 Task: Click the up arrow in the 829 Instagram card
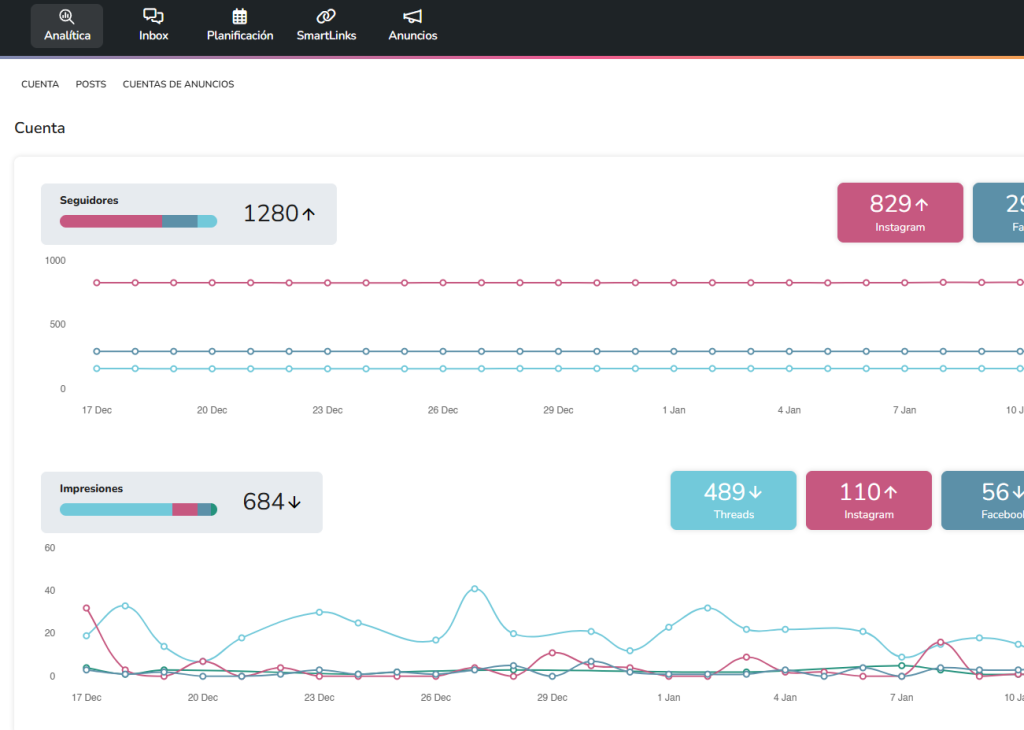[x=921, y=204]
